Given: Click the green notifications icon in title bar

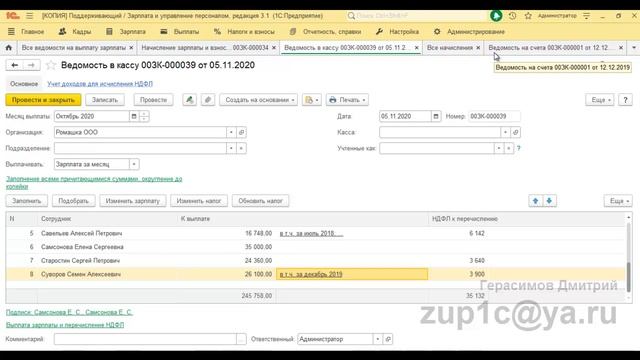Looking at the screenshot, I should (496, 16).
